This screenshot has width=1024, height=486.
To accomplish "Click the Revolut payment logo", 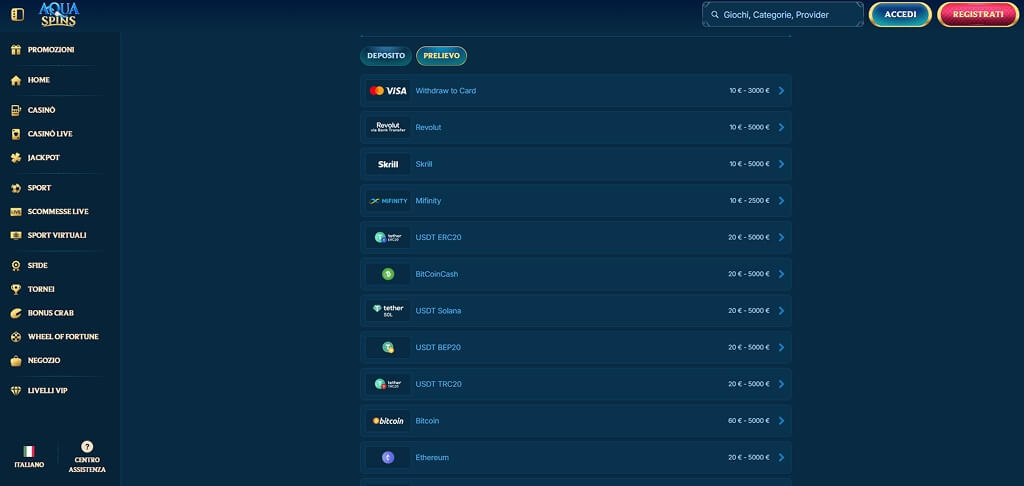I will (388, 127).
